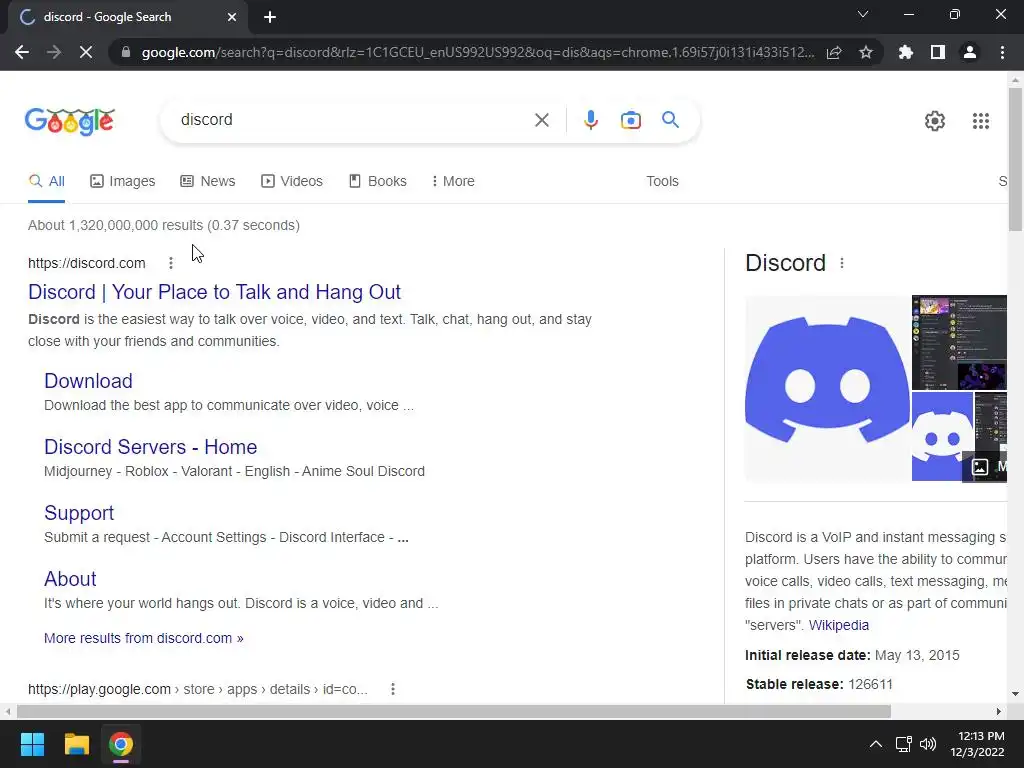Screen dimensions: 1024x768
Task: Click the horizontal page scrollbar
Action: click(x=454, y=711)
